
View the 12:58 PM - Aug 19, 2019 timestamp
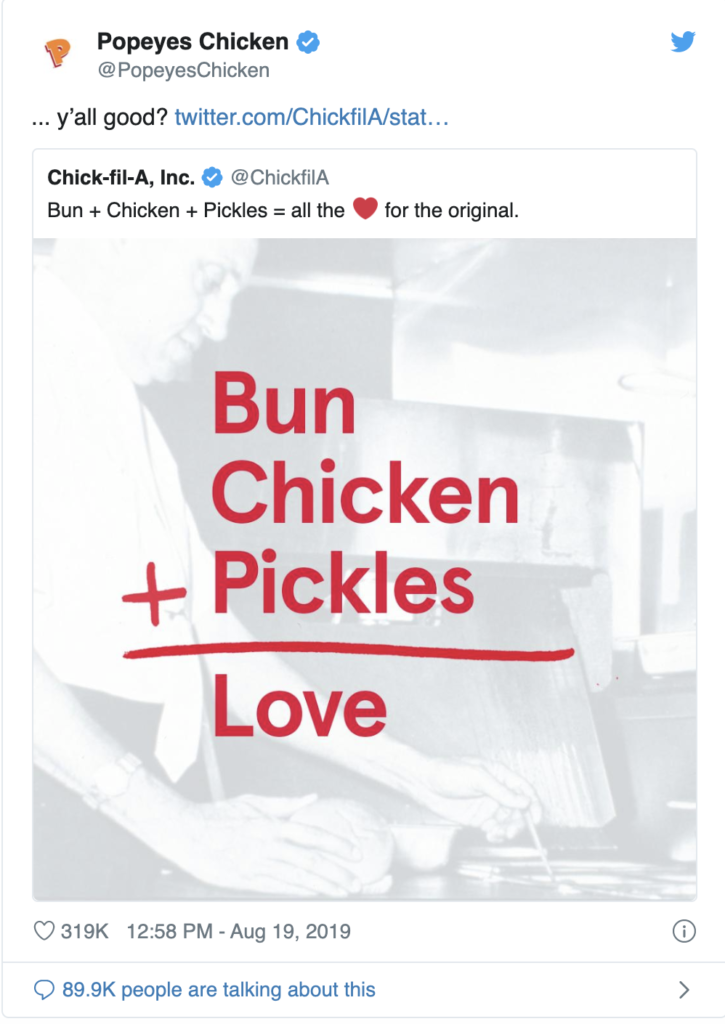(x=238, y=931)
